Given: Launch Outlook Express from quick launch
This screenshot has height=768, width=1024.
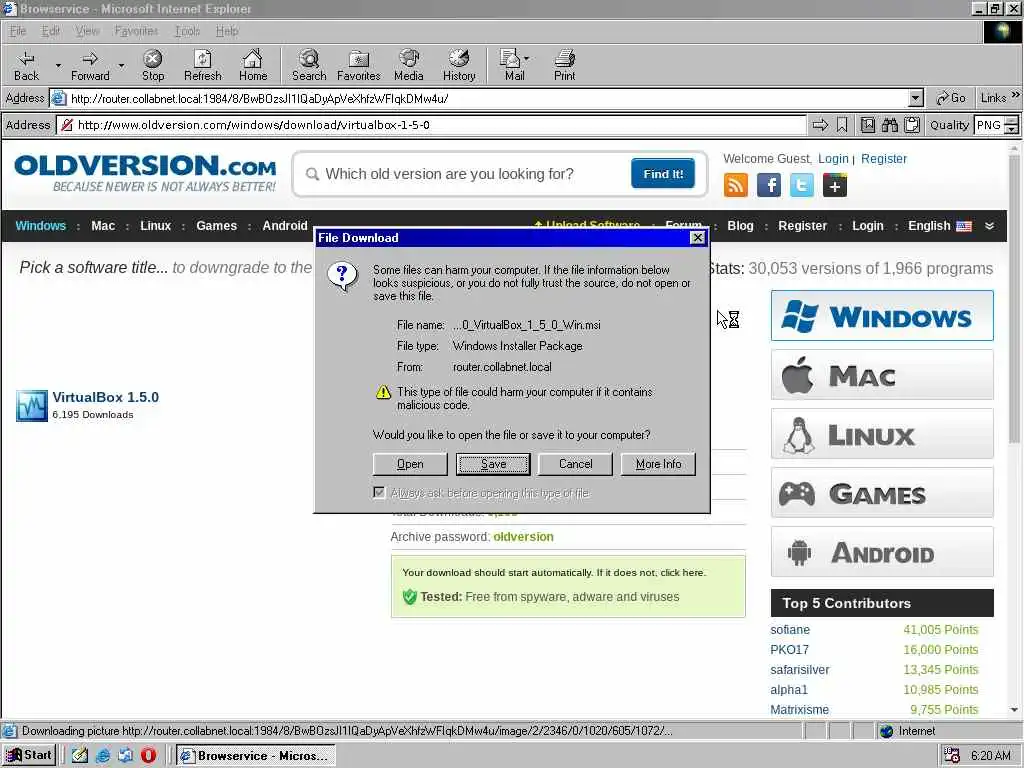Looking at the screenshot, I should tap(125, 755).
